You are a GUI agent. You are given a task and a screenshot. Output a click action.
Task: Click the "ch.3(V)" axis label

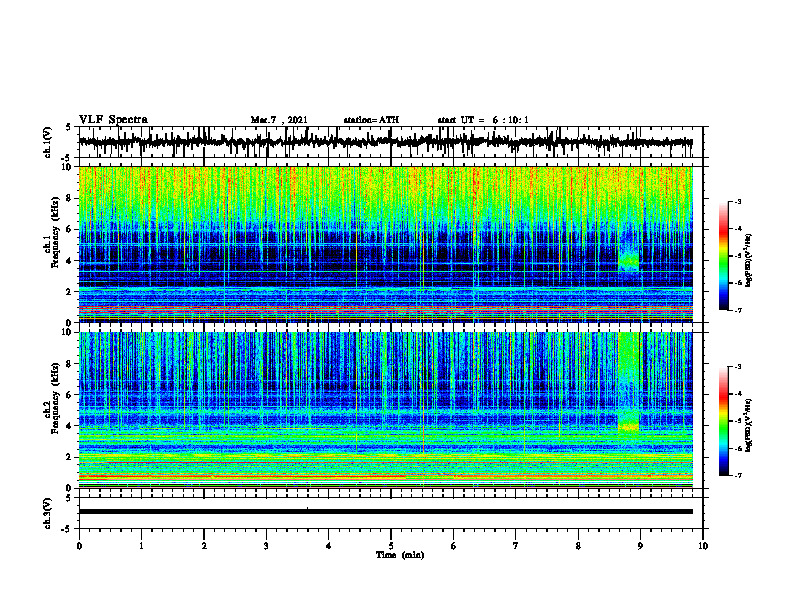tap(48, 514)
